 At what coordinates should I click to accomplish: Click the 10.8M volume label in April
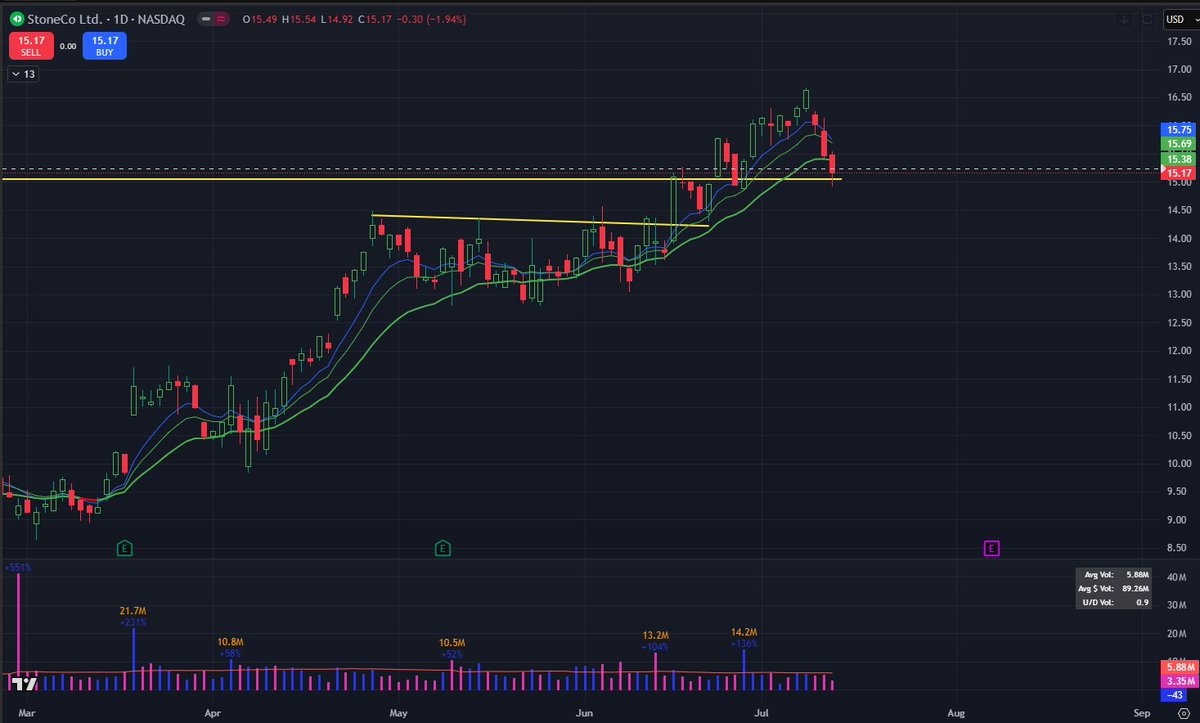[x=231, y=641]
